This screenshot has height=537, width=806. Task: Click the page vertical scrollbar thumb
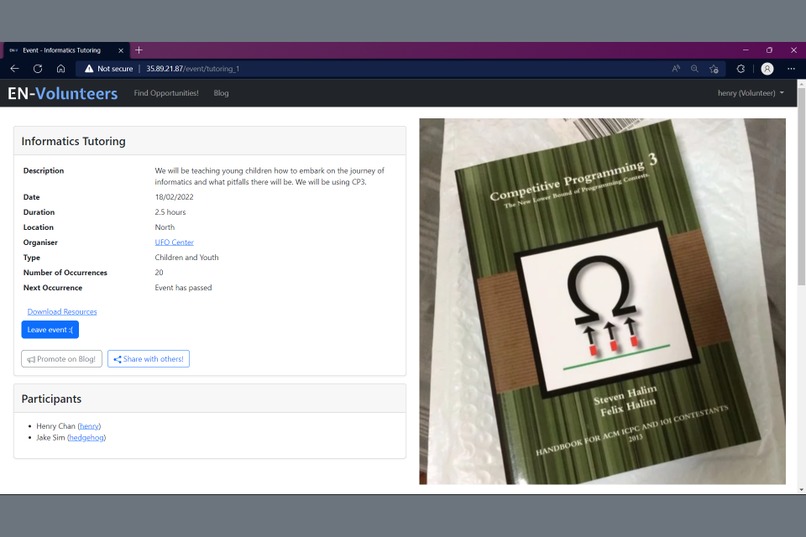pos(801,185)
